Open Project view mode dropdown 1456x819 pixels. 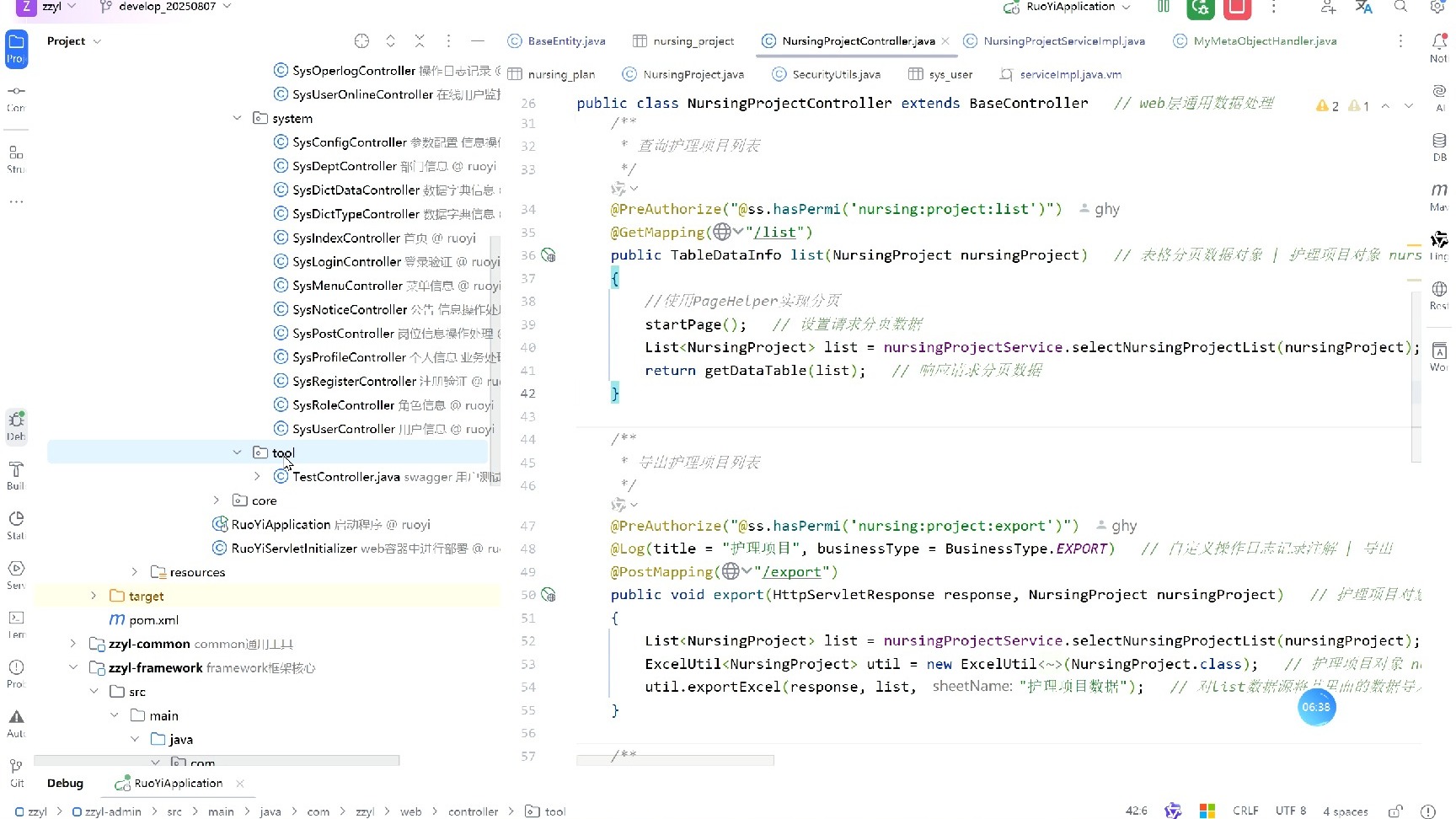point(74,40)
